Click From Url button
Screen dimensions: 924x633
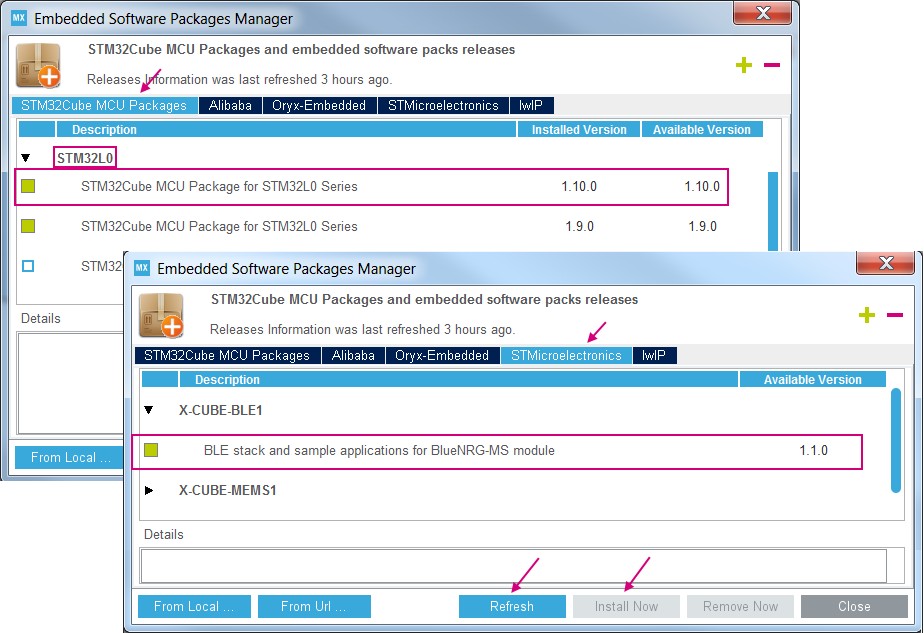click(x=314, y=606)
